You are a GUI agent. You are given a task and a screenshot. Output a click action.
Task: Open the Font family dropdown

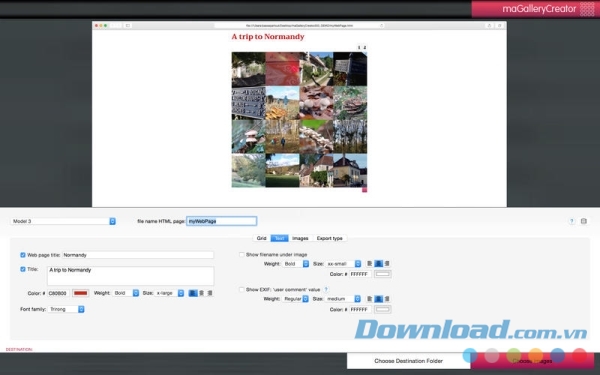[x=66, y=309]
